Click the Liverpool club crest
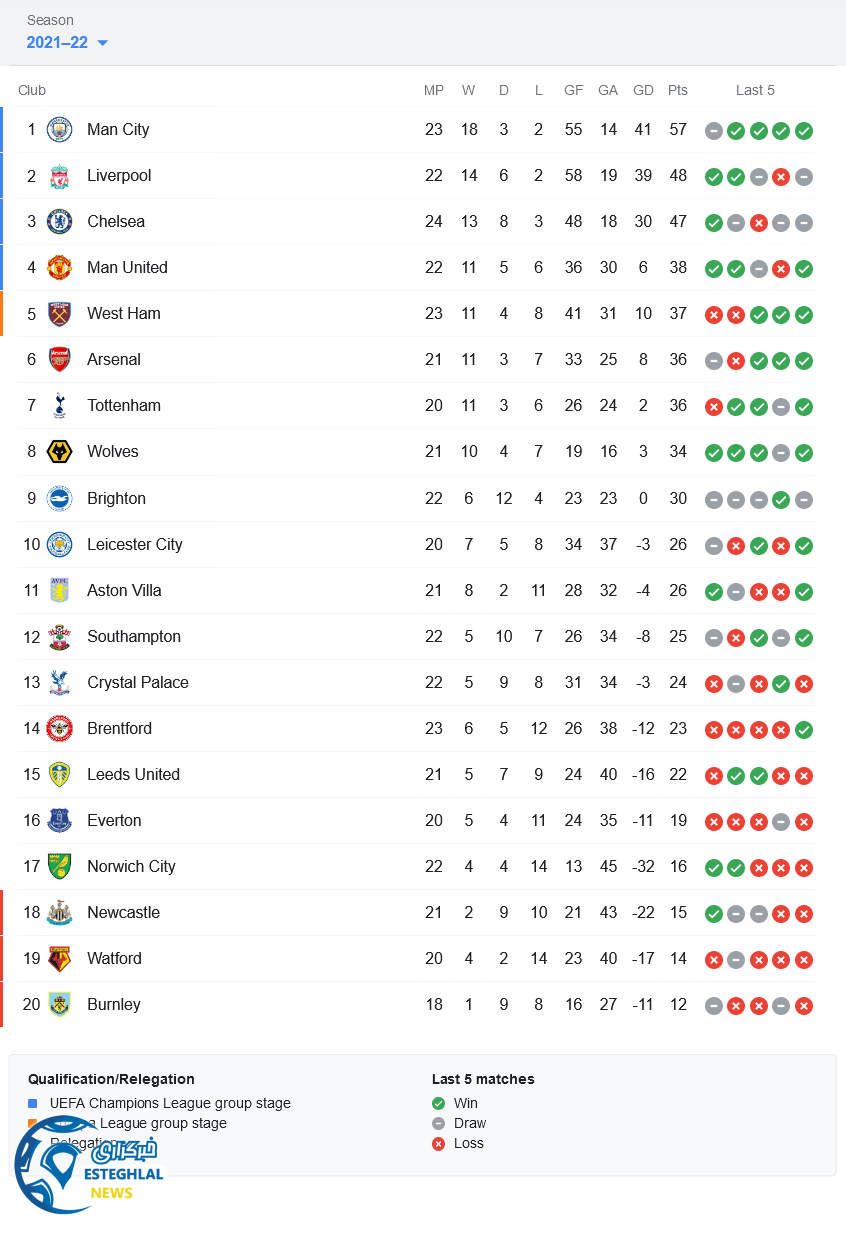This screenshot has width=846, height=1239. (x=59, y=176)
